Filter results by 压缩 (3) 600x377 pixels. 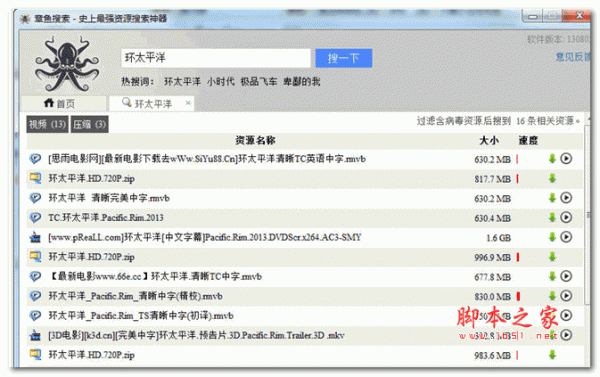pos(90,124)
